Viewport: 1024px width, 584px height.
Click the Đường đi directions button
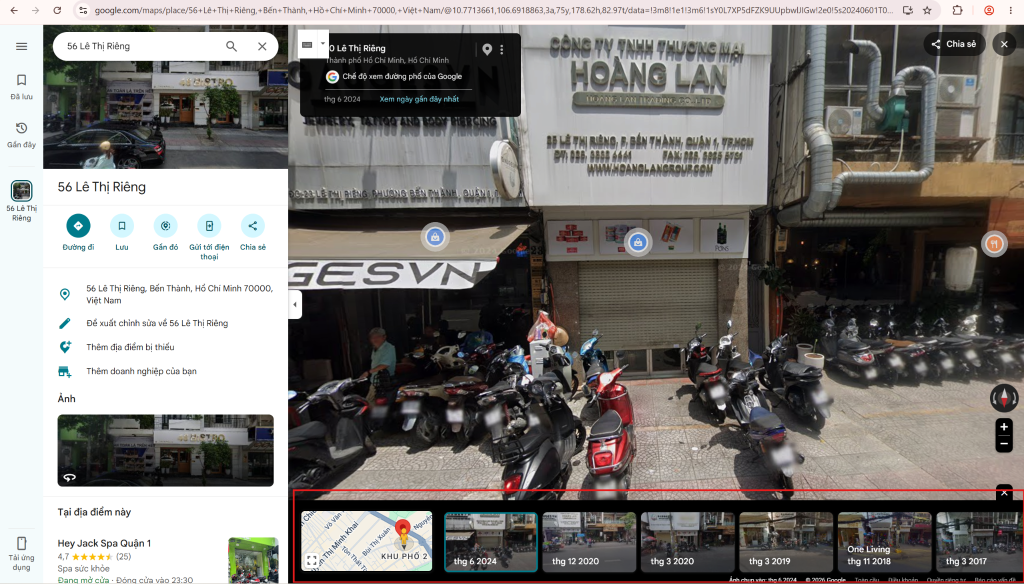click(78, 233)
